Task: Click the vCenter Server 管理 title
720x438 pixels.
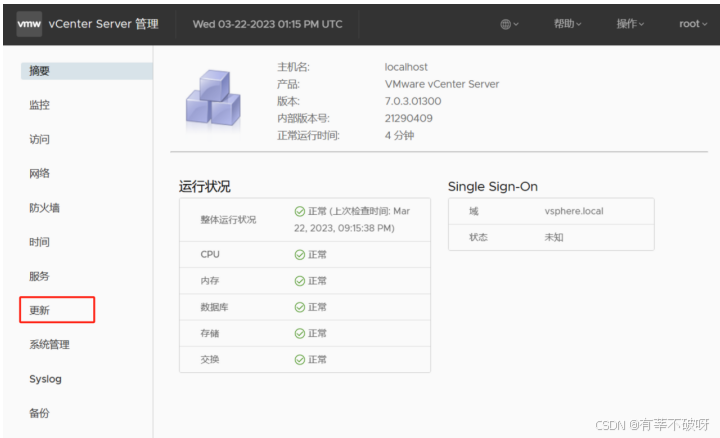Action: (104, 24)
